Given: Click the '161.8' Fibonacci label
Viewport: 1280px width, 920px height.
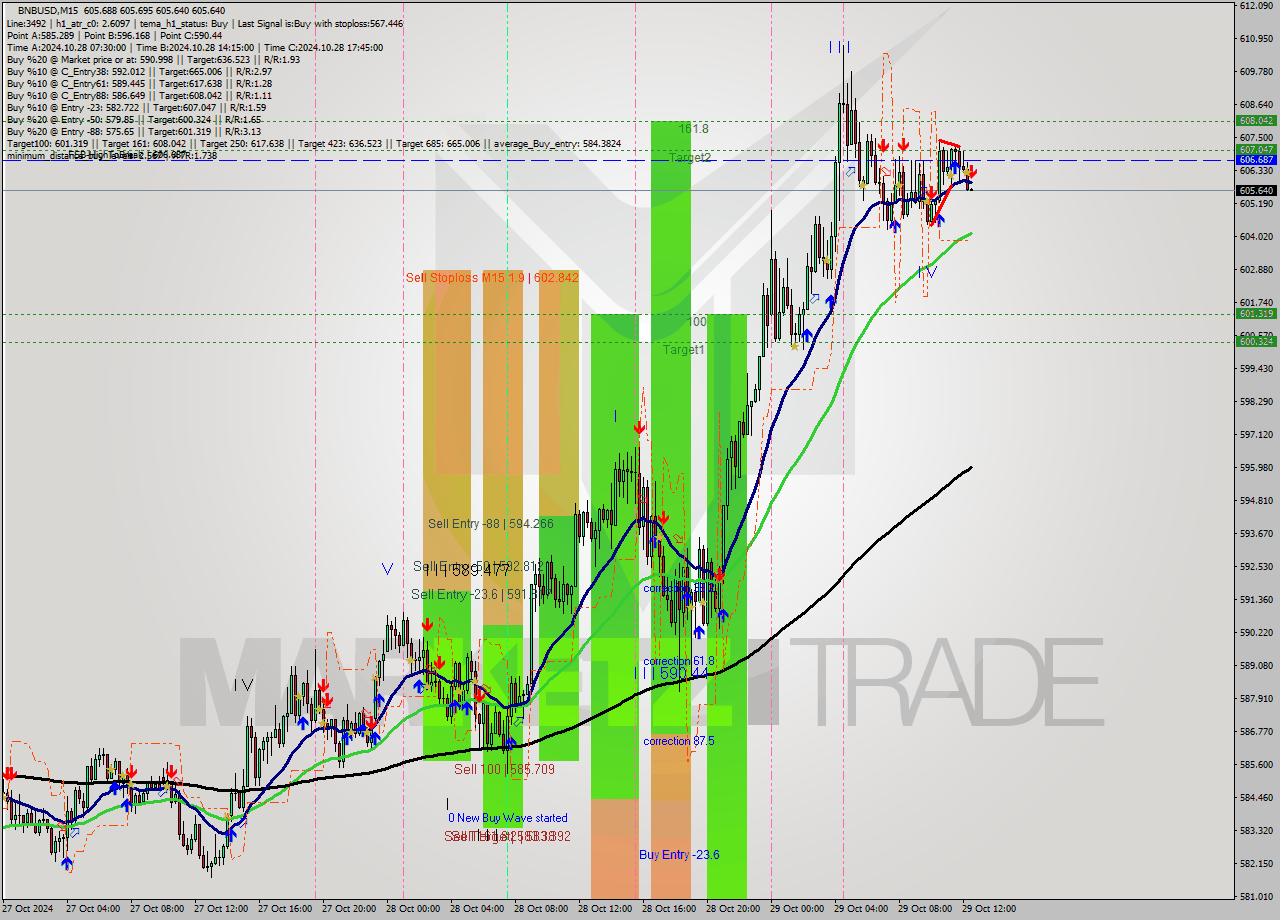Looking at the screenshot, I should coord(693,129).
